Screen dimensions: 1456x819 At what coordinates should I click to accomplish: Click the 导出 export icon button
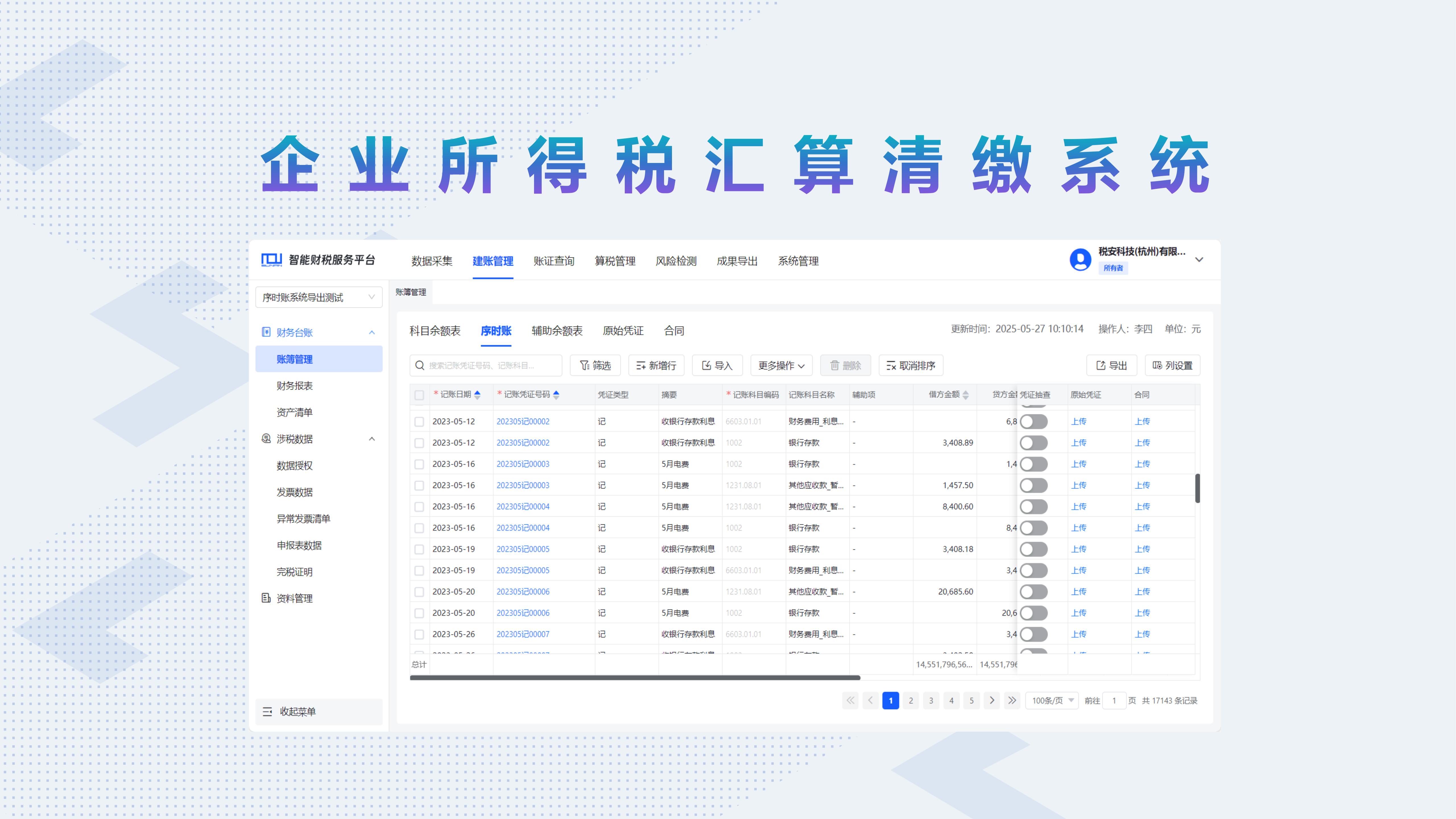[x=1101, y=366]
